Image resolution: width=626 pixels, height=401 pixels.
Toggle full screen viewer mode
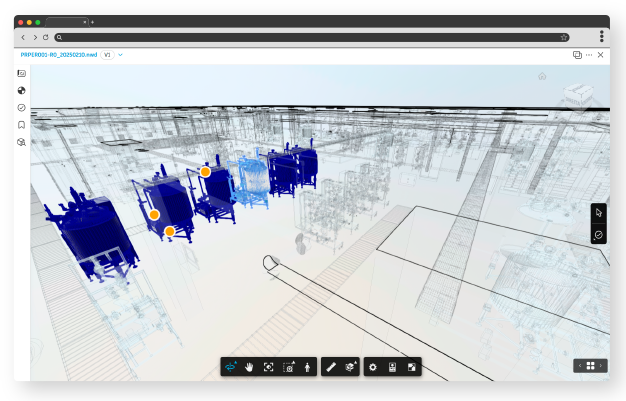pyautogui.click(x=411, y=367)
